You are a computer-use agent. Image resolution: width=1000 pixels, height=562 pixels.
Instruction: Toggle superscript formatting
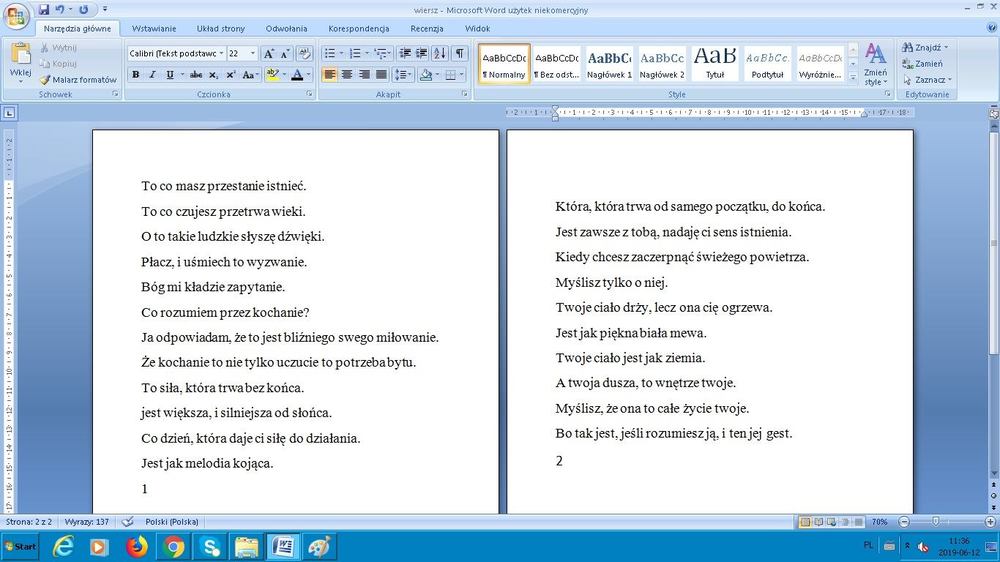tap(231, 75)
